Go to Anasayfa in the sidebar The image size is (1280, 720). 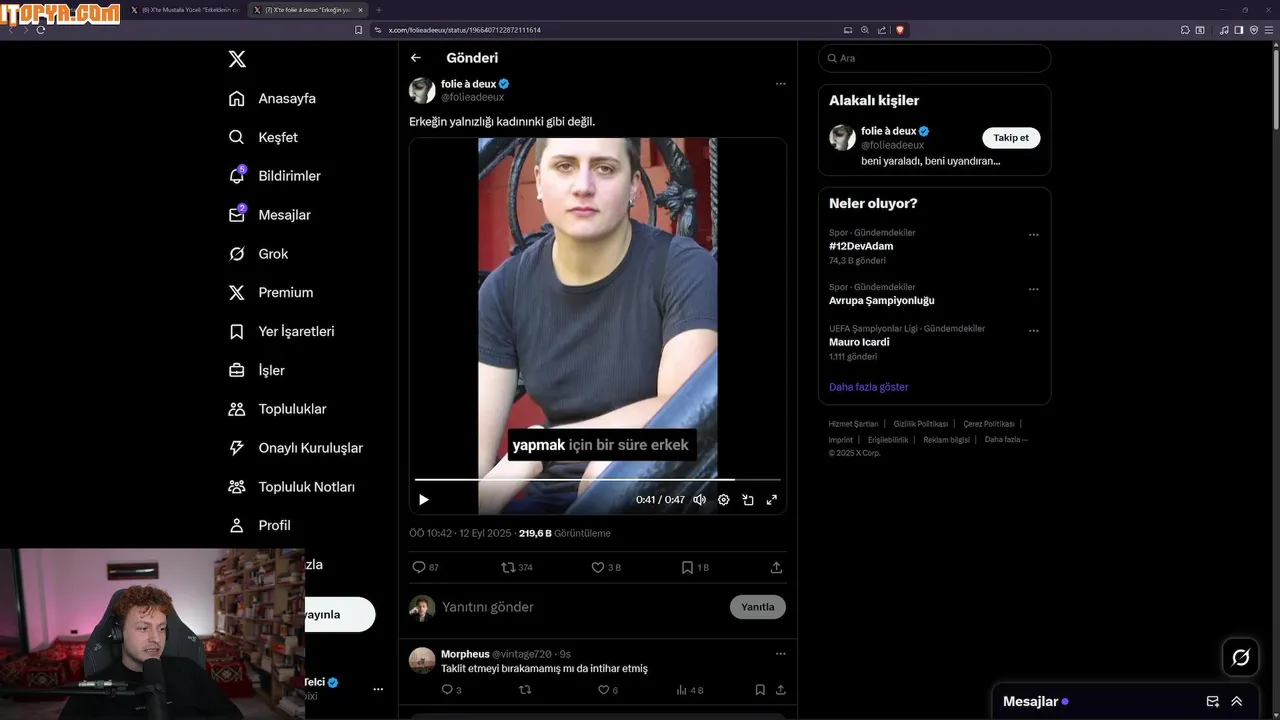coord(272,98)
